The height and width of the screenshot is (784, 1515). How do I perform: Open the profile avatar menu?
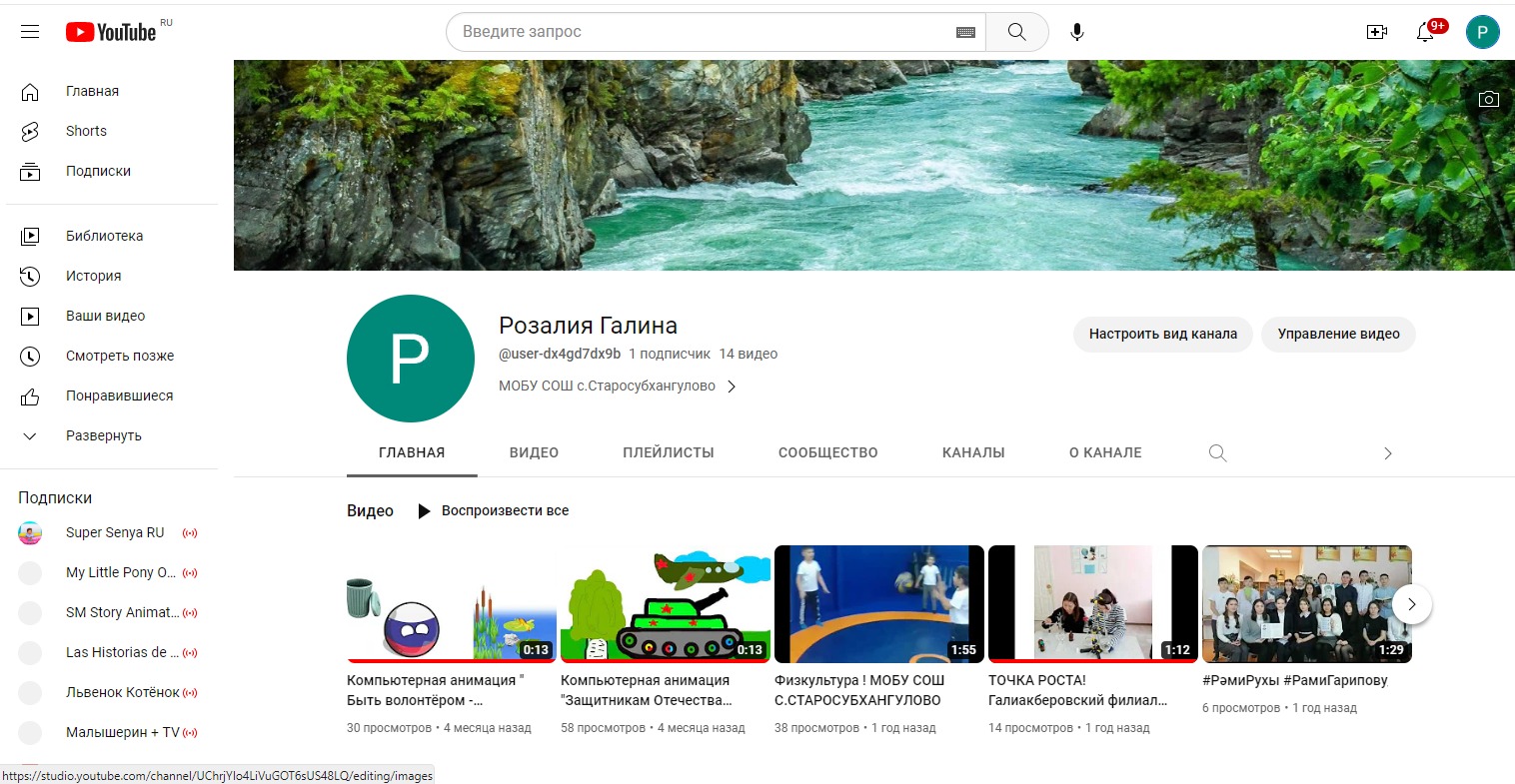click(x=1482, y=31)
